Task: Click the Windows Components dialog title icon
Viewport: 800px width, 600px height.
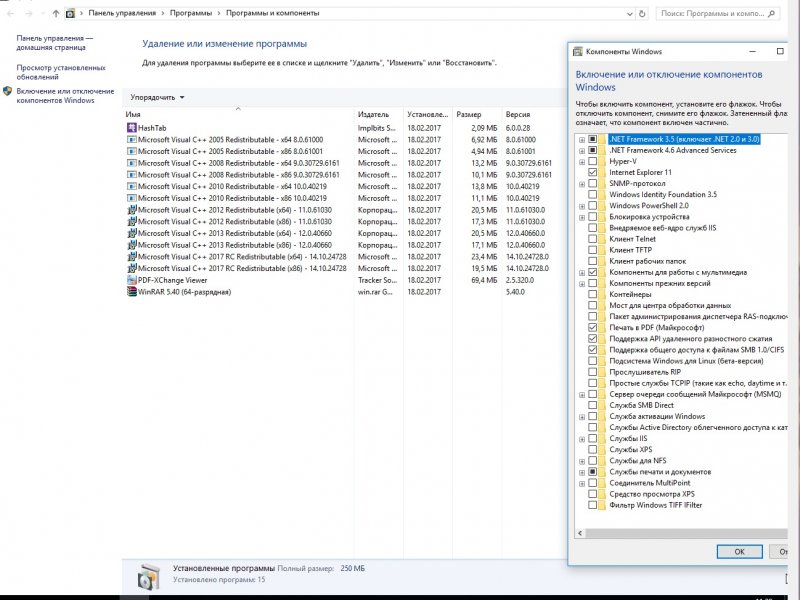Action: pyautogui.click(x=578, y=52)
